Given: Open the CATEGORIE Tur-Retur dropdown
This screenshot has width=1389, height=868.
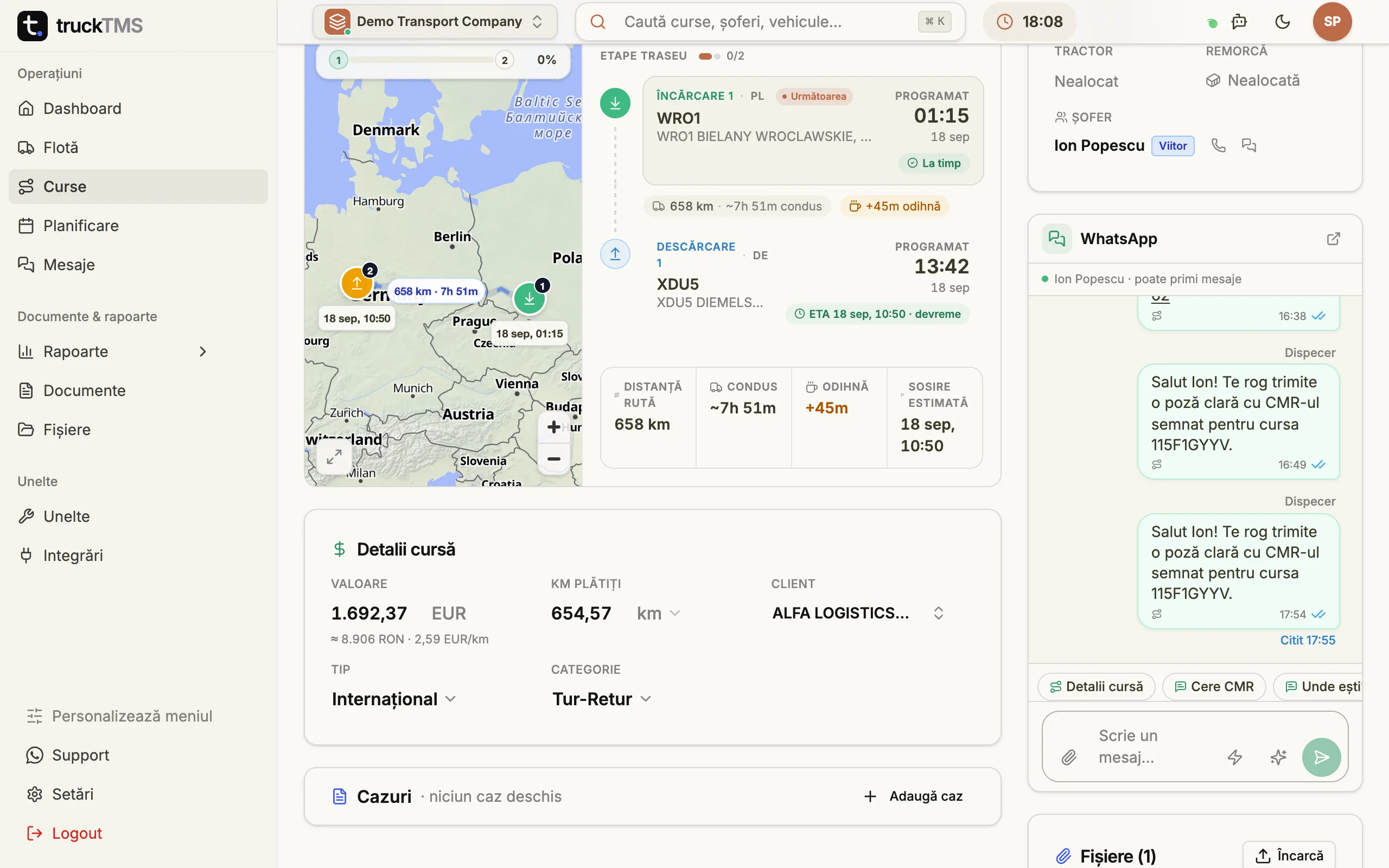Looking at the screenshot, I should coord(602,699).
